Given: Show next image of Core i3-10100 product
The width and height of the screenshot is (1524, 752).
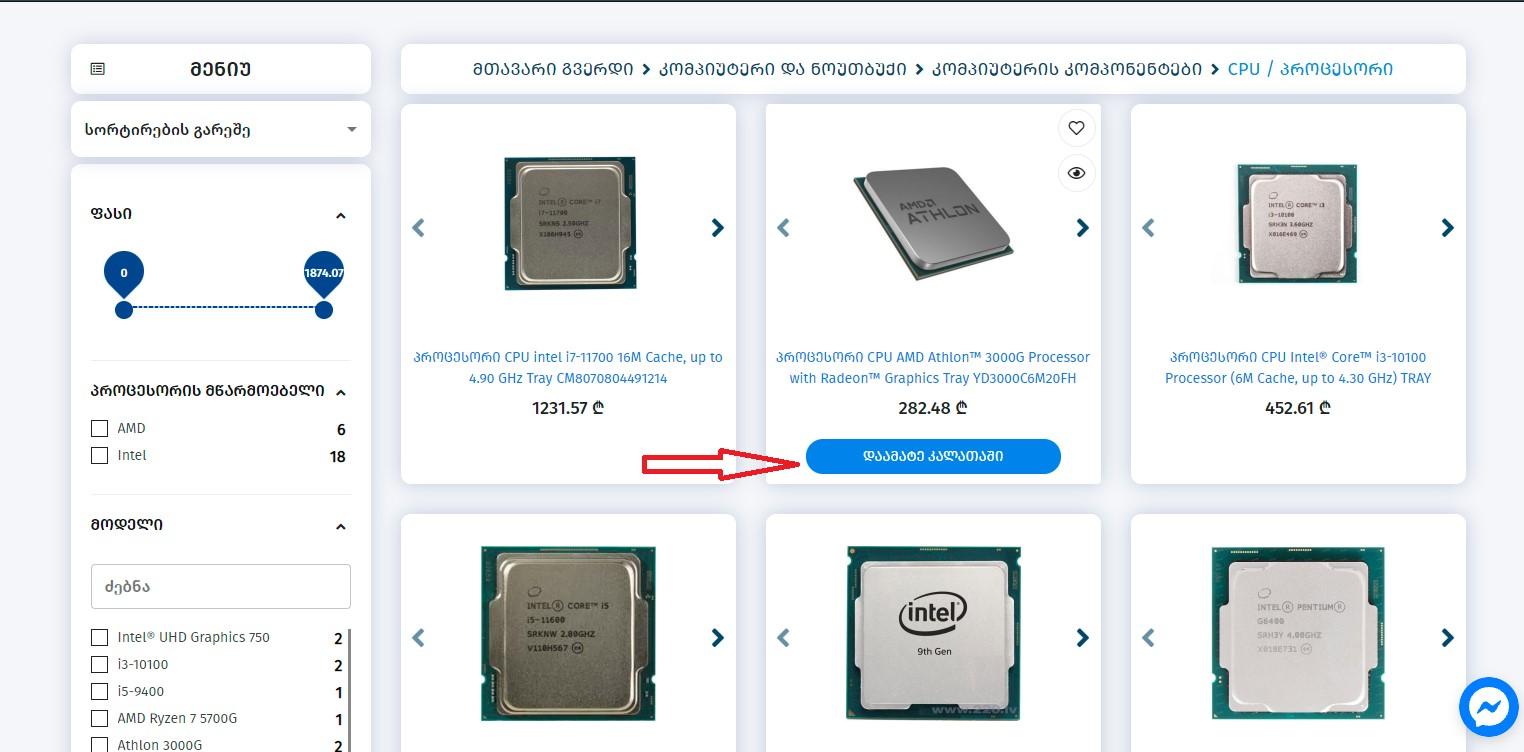Looking at the screenshot, I should coord(1447,228).
